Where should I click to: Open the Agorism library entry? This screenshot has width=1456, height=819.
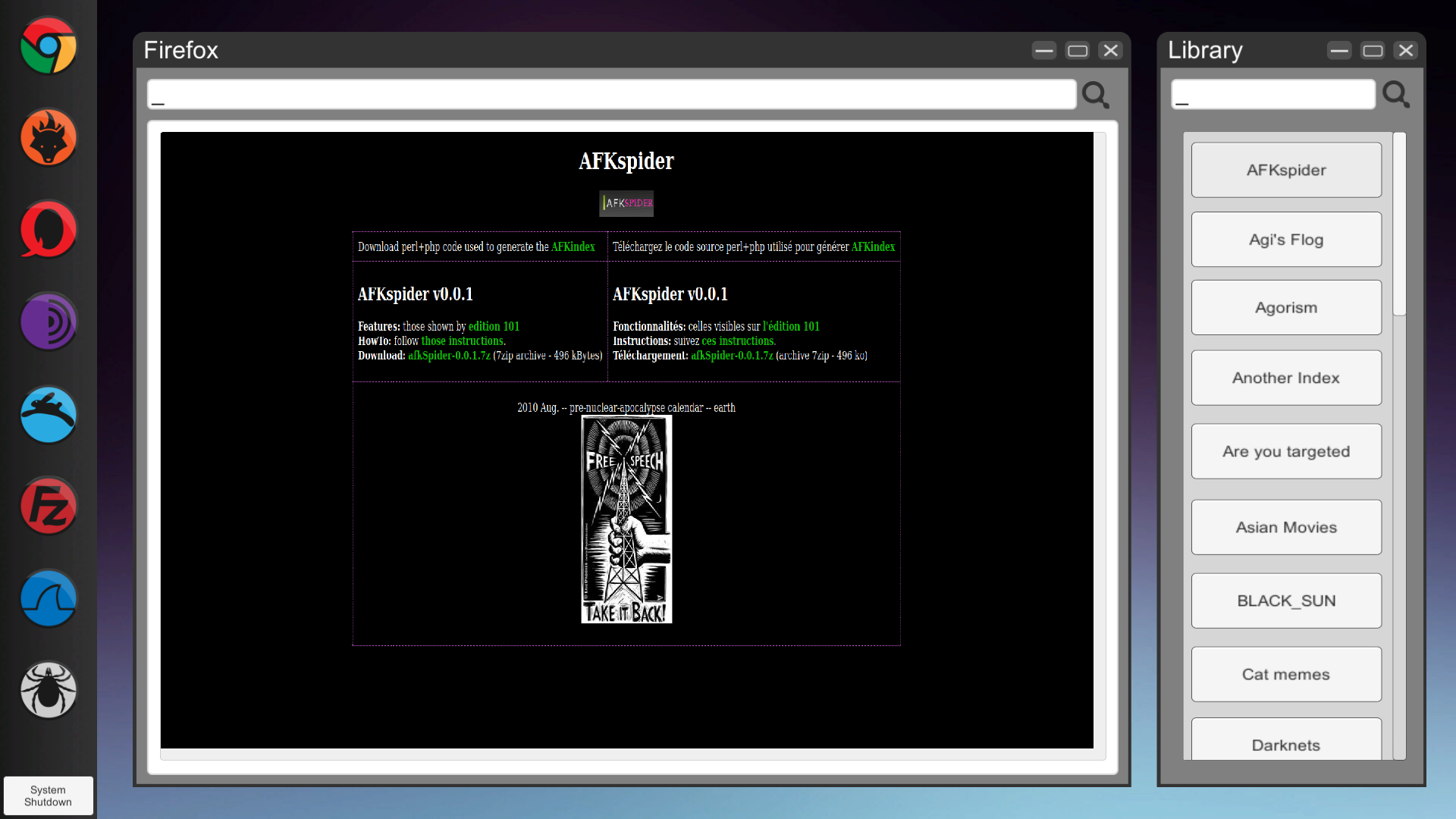(1286, 308)
